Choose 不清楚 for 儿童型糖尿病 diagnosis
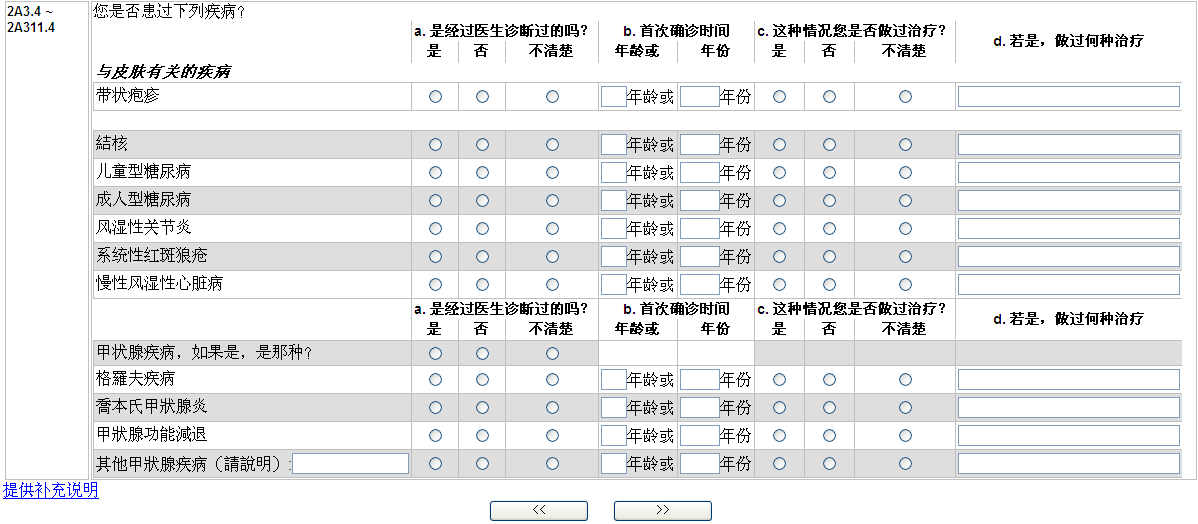Screen dimensions: 1198x524 tap(552, 173)
